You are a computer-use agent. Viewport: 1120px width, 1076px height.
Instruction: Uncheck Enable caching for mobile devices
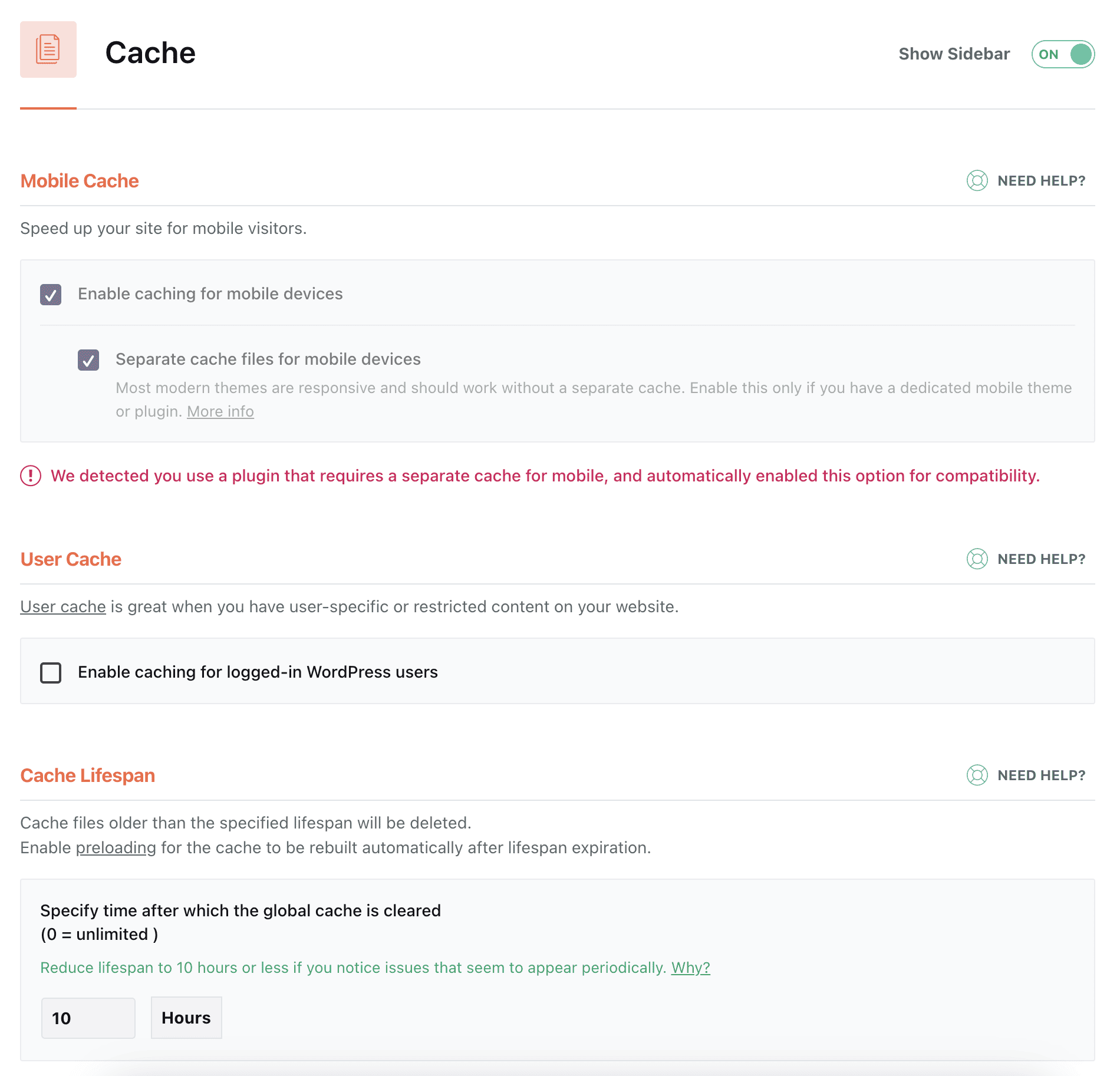coord(51,294)
